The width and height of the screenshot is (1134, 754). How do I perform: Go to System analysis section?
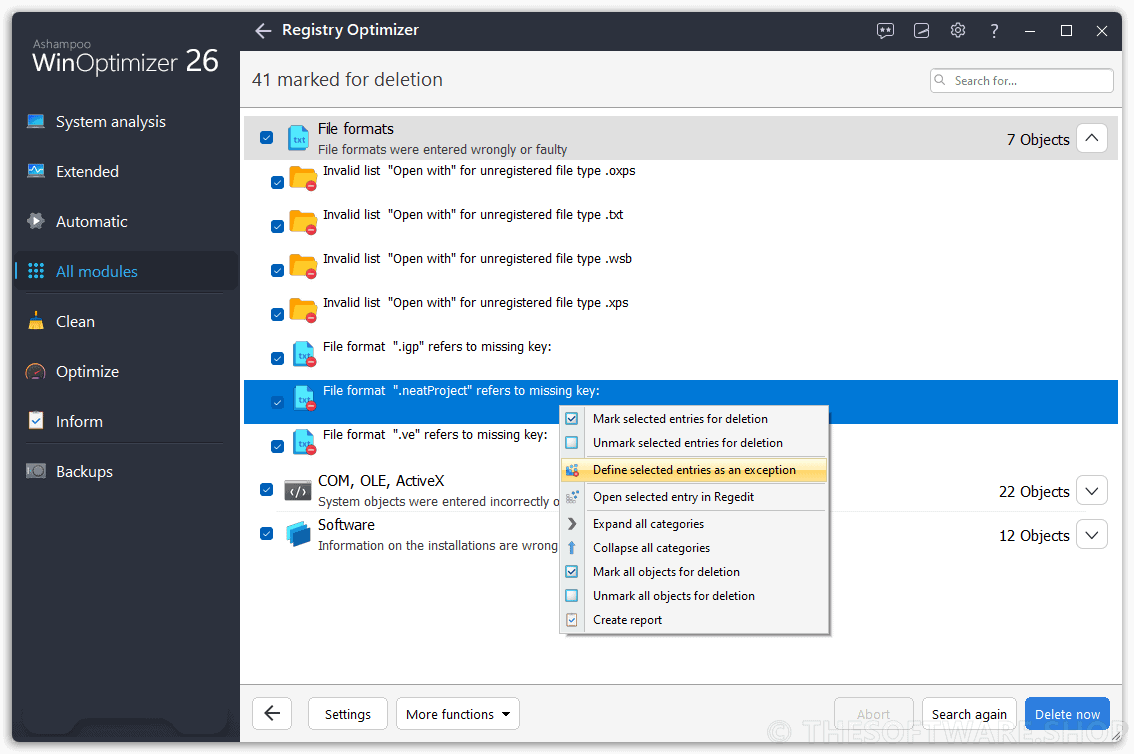127,121
